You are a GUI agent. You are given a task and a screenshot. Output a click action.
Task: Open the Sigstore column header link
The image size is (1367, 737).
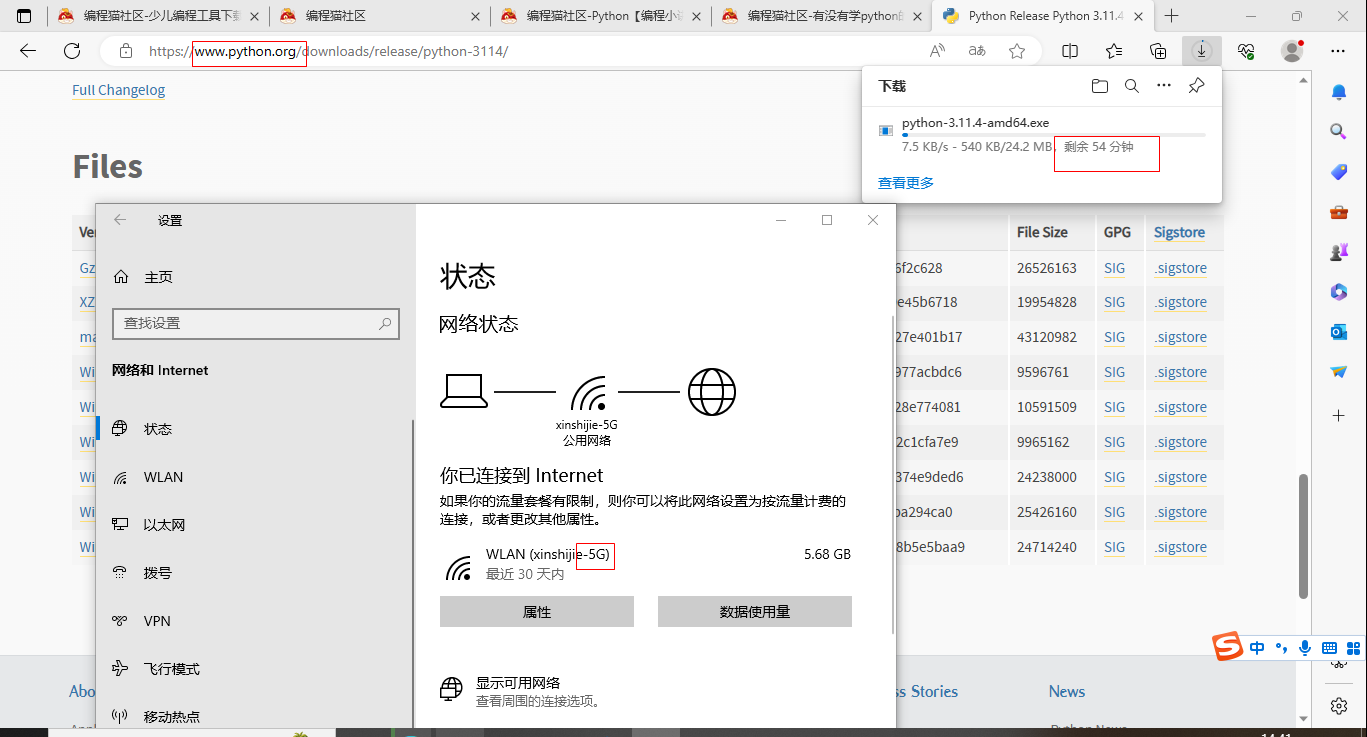1179,232
